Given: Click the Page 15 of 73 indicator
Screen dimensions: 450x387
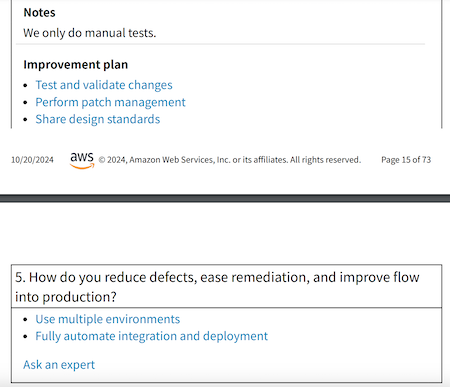Looking at the screenshot, I should pyautogui.click(x=406, y=160).
